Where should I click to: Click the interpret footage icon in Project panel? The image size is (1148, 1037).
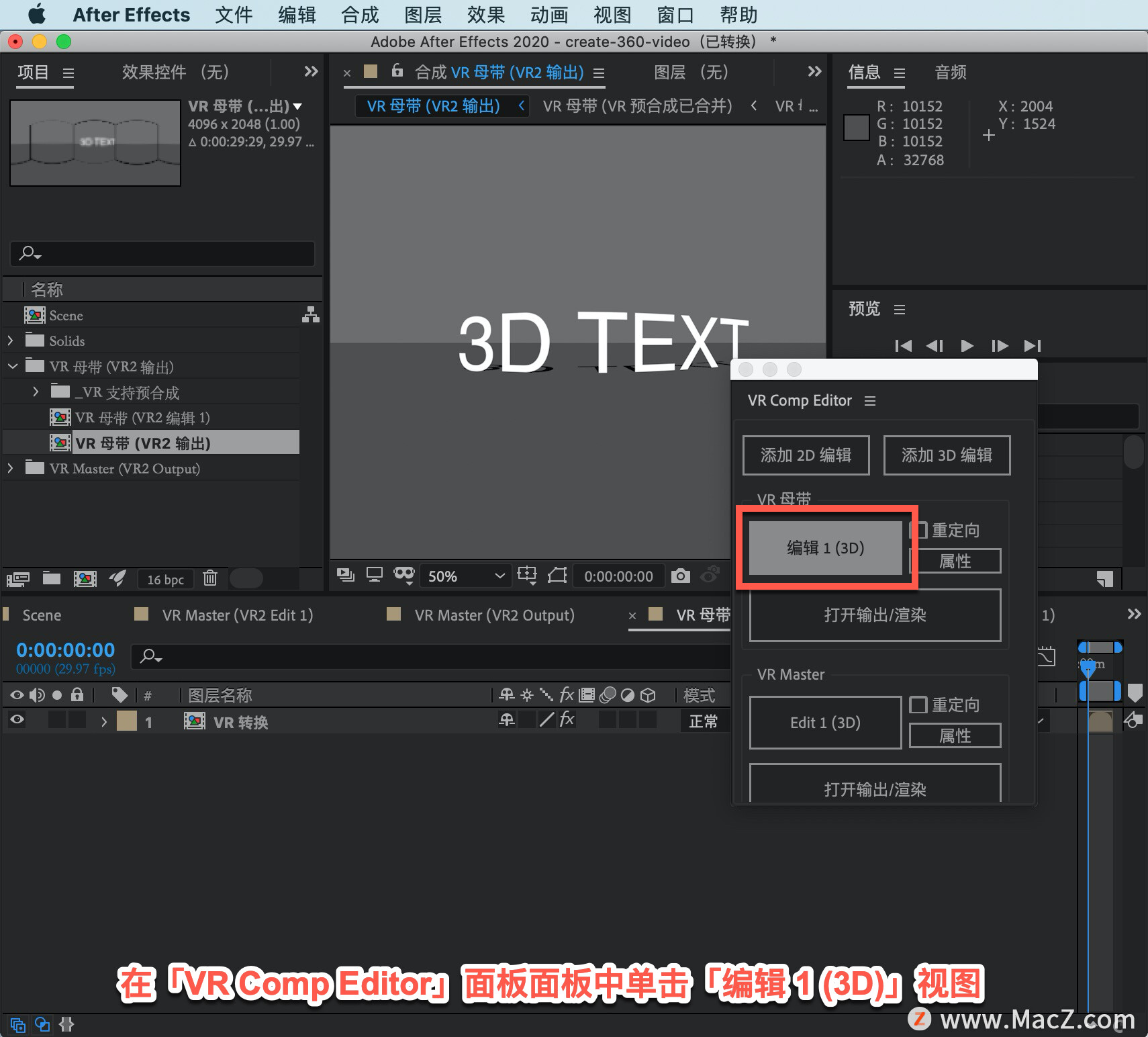click(17, 578)
